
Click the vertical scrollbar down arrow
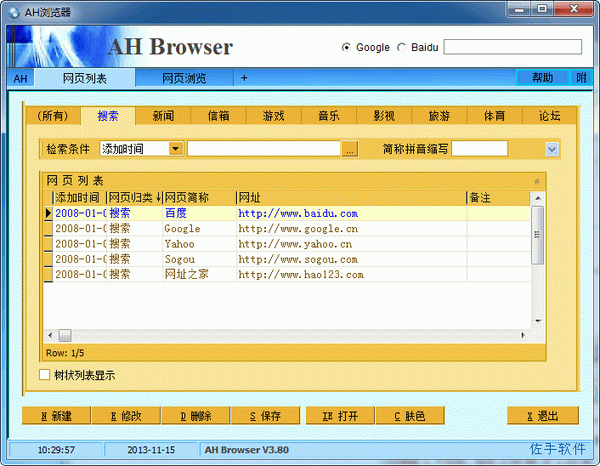(x=538, y=321)
